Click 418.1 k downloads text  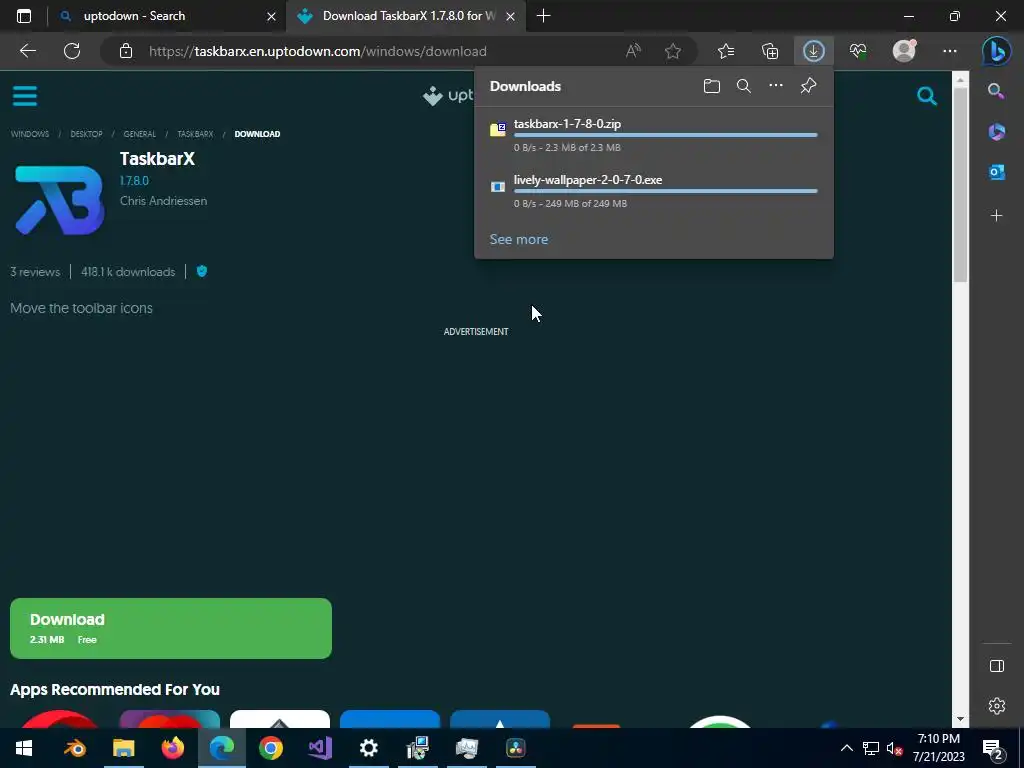tap(128, 272)
